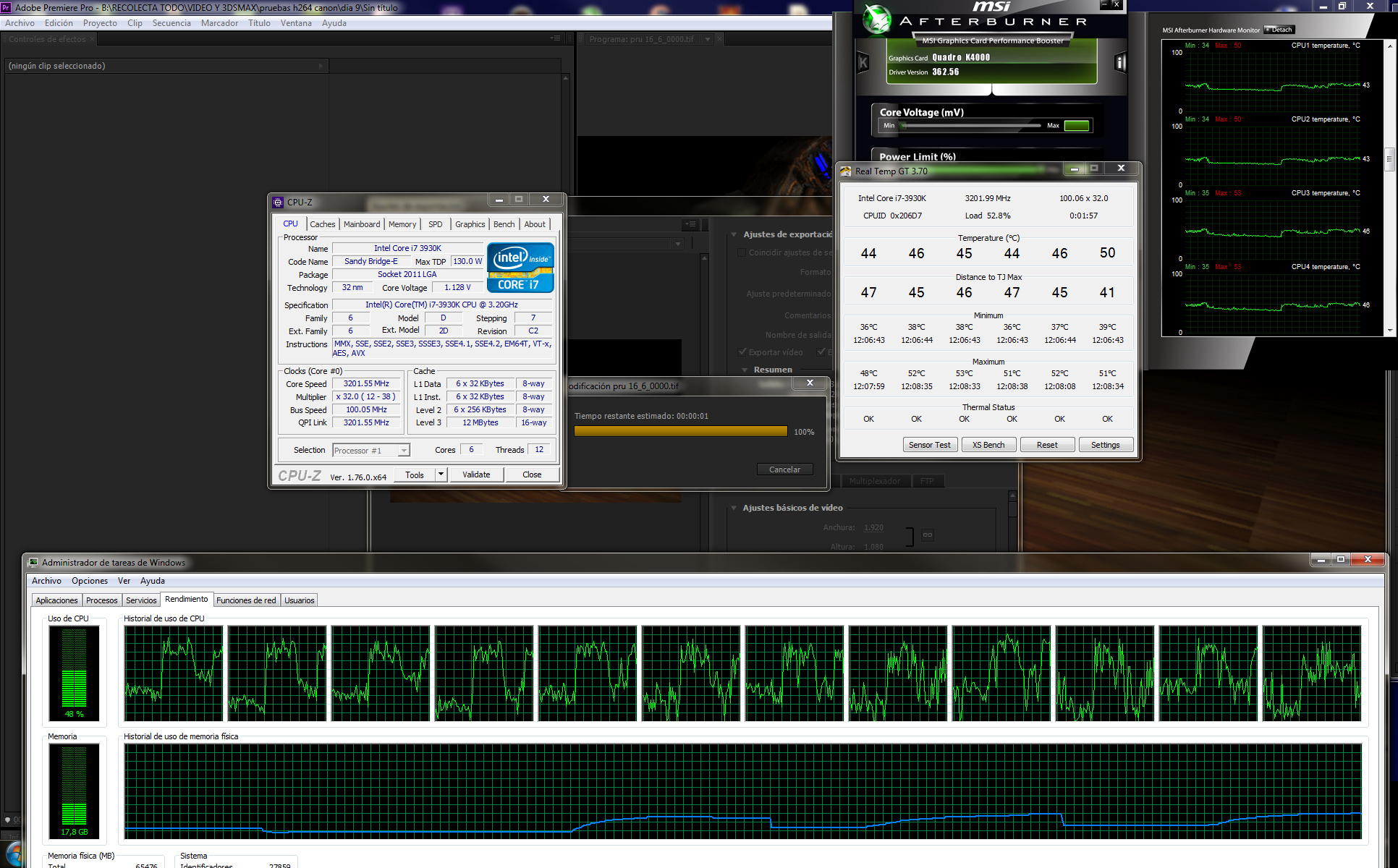Click the aspect ratio link icon

coord(927,535)
